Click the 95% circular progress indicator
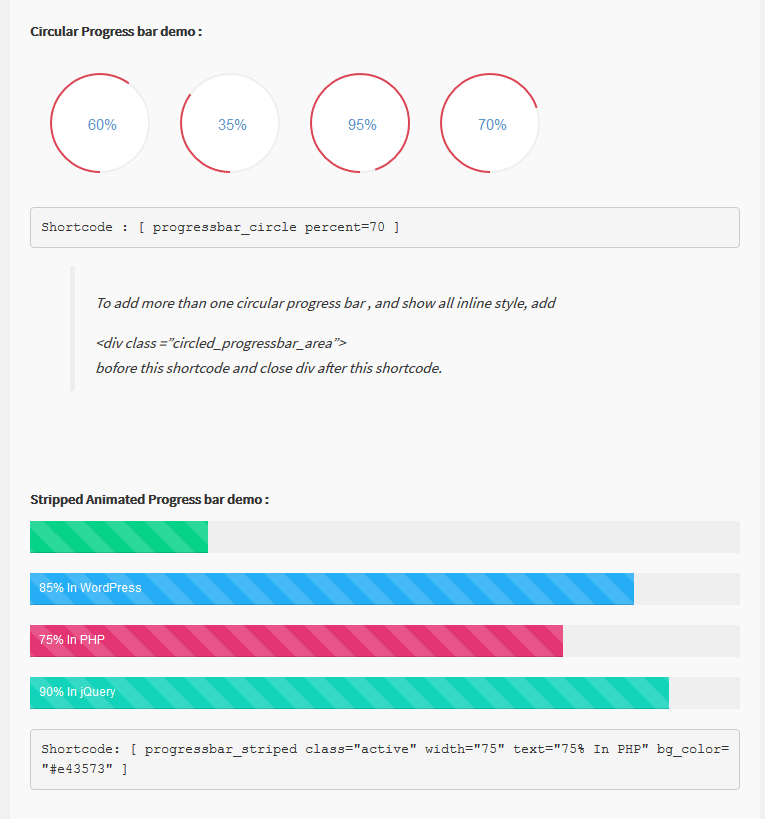The width and height of the screenshot is (765, 819). coord(360,123)
